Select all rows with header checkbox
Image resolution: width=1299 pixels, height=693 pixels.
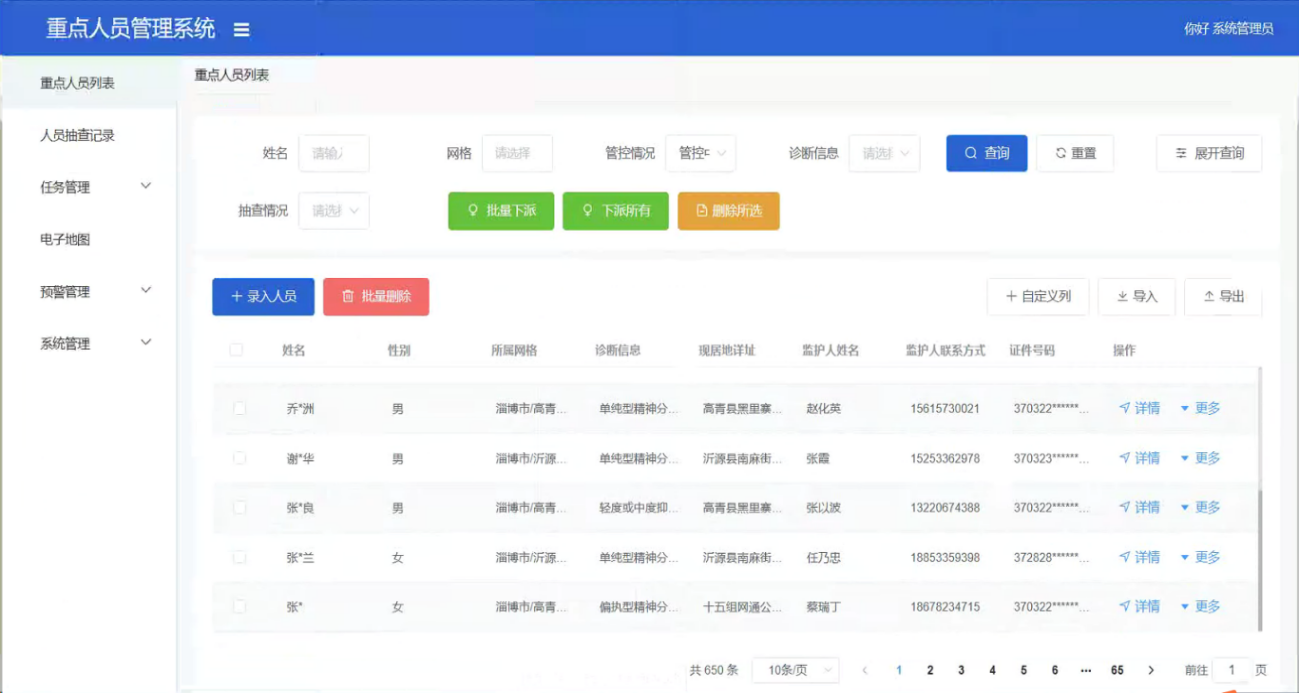click(236, 350)
